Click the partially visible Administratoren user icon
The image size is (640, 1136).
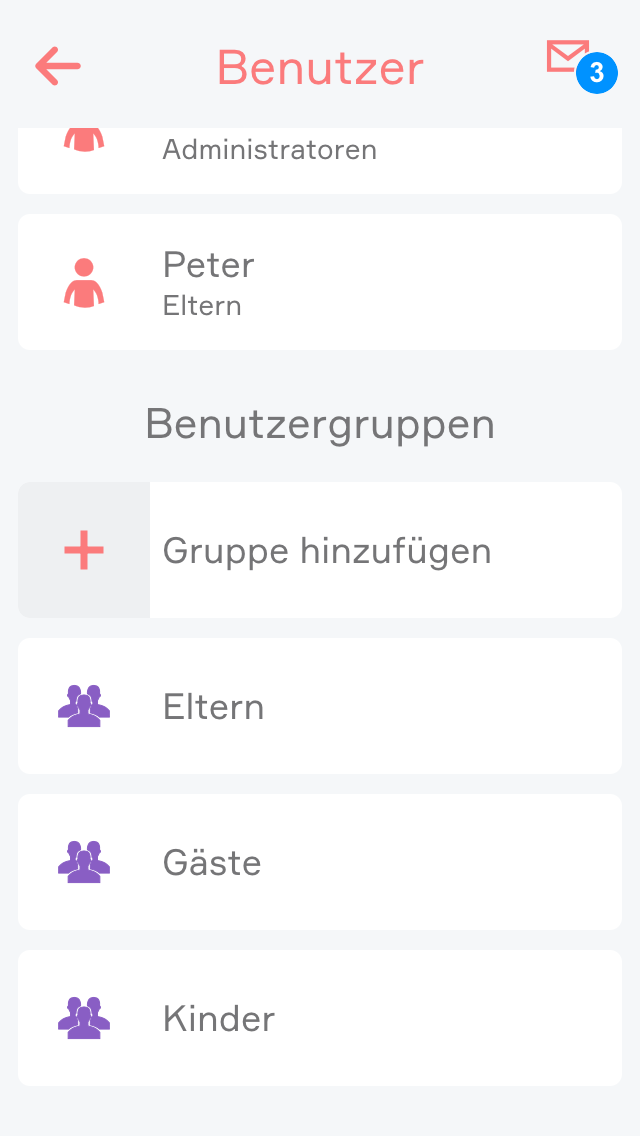coord(84,140)
